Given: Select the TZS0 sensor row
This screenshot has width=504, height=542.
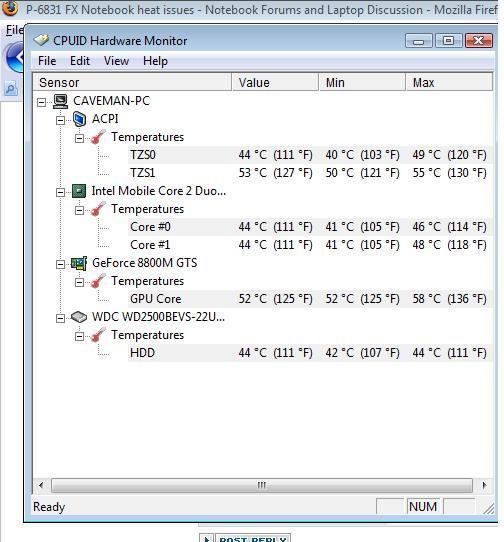Looking at the screenshot, I should click(x=310, y=155).
